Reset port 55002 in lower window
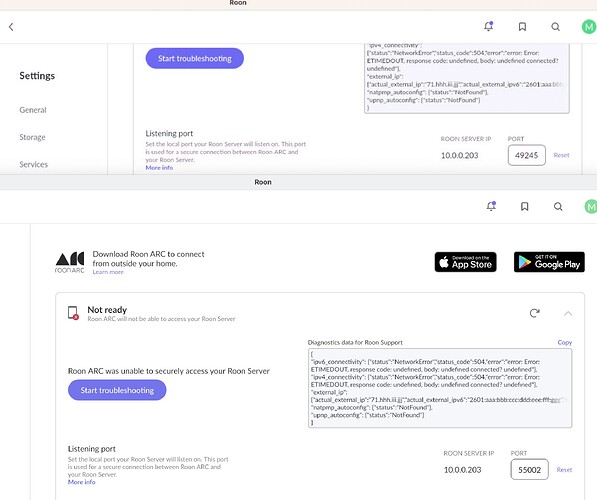 tap(564, 470)
